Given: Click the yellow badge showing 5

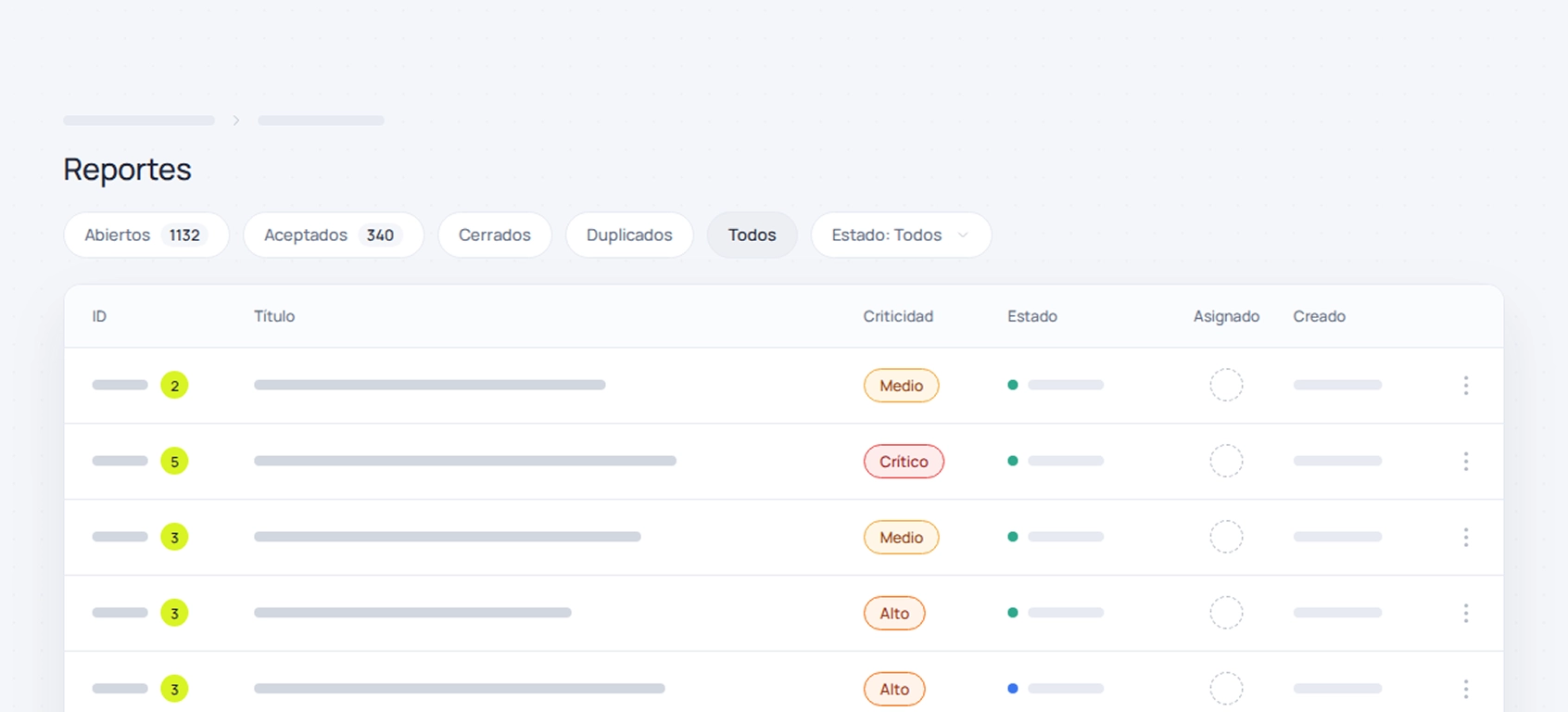Looking at the screenshot, I should [x=174, y=461].
